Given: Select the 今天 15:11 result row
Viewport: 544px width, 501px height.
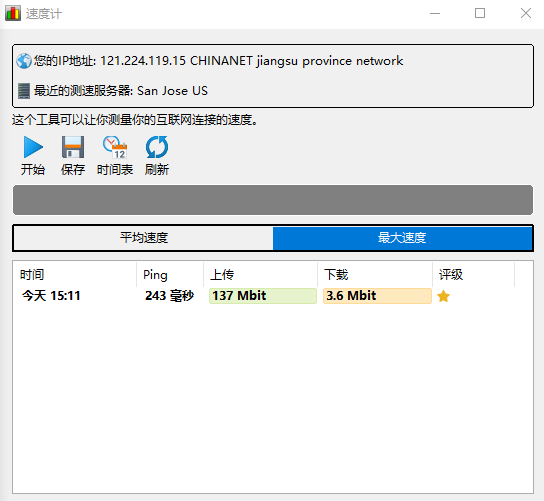Looking at the screenshot, I should (273, 296).
